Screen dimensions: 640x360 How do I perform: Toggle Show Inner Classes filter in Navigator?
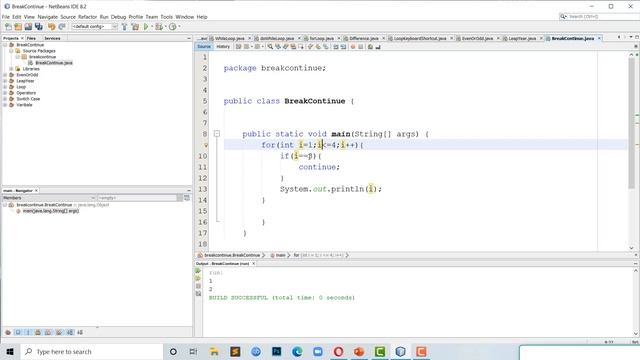[48, 332]
